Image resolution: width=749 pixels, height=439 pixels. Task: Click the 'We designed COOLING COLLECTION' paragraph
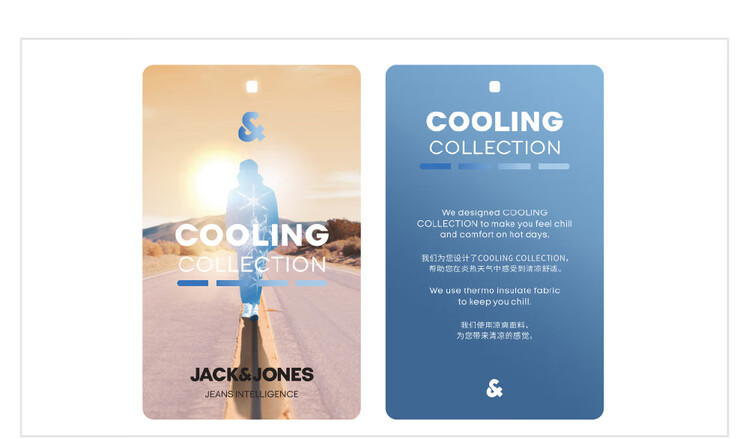point(494,224)
